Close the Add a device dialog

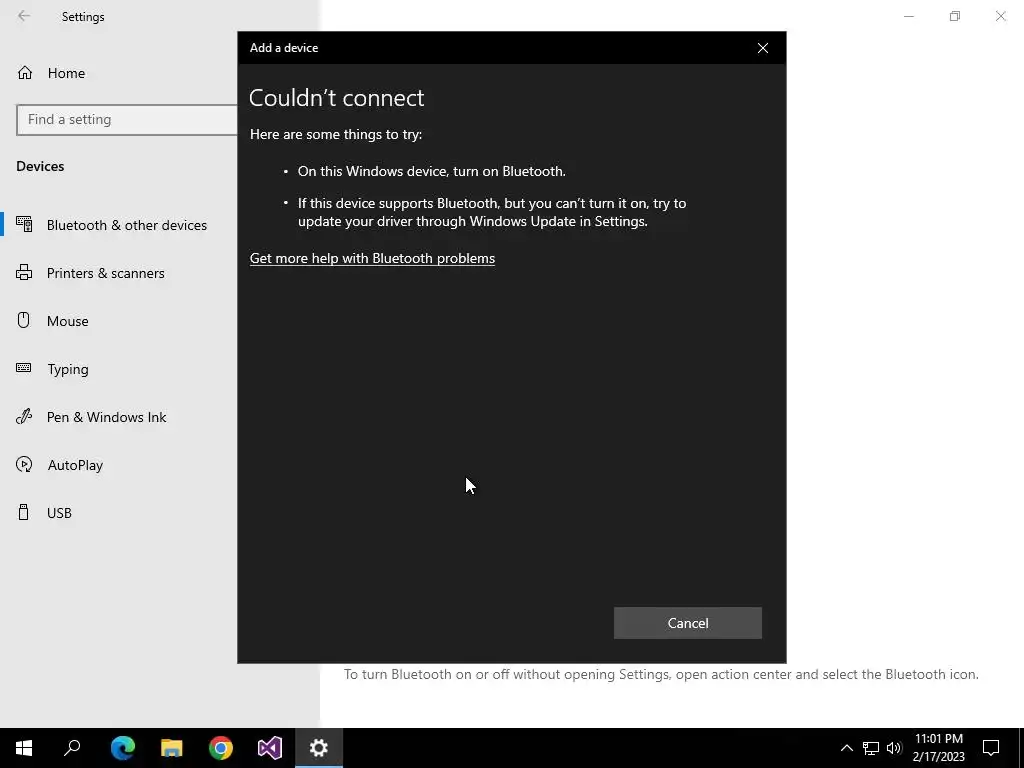point(762,48)
